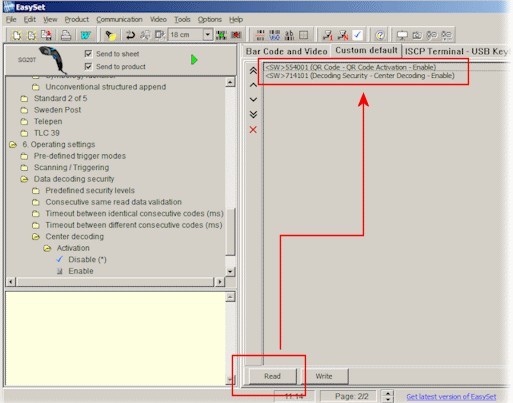Click the help question mark icon
This screenshot has width=513, height=403.
380,35
